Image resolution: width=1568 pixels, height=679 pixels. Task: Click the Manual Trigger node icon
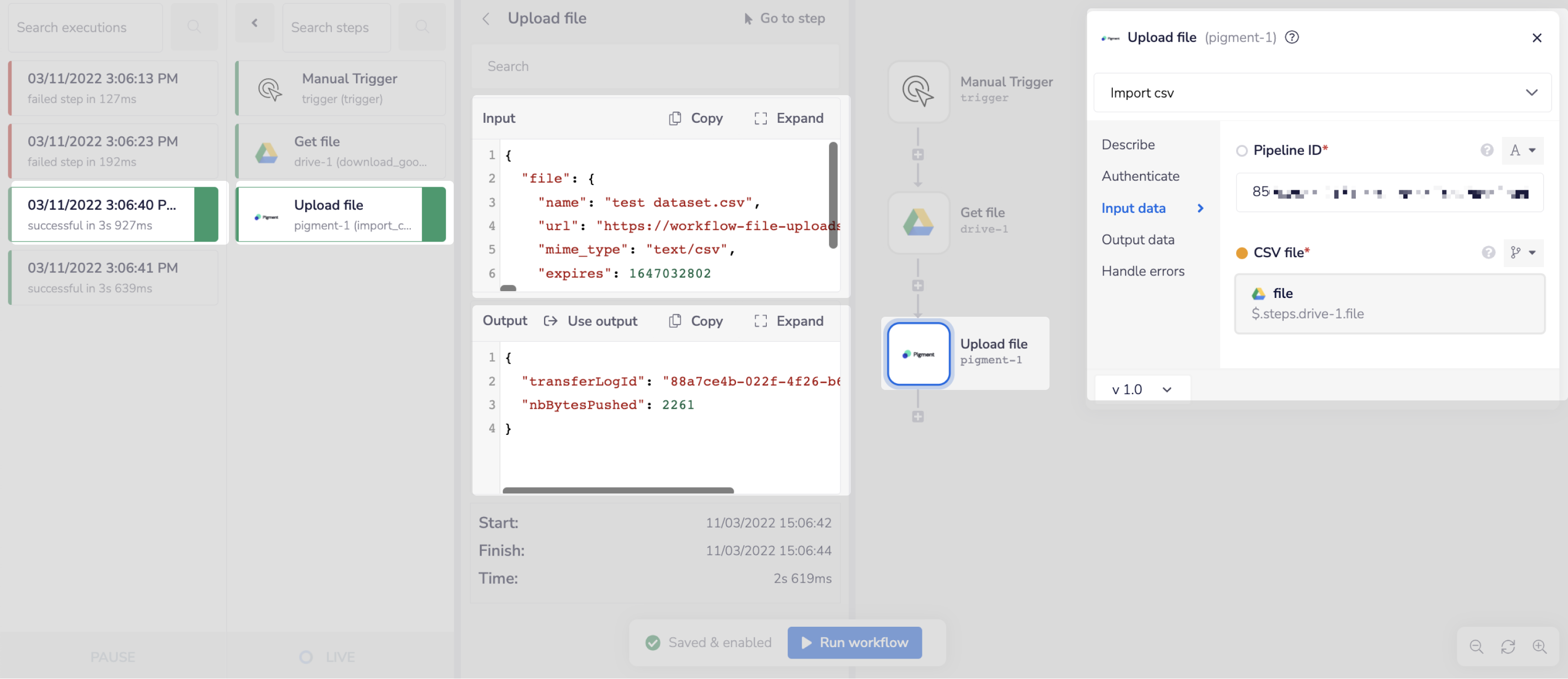(918, 91)
